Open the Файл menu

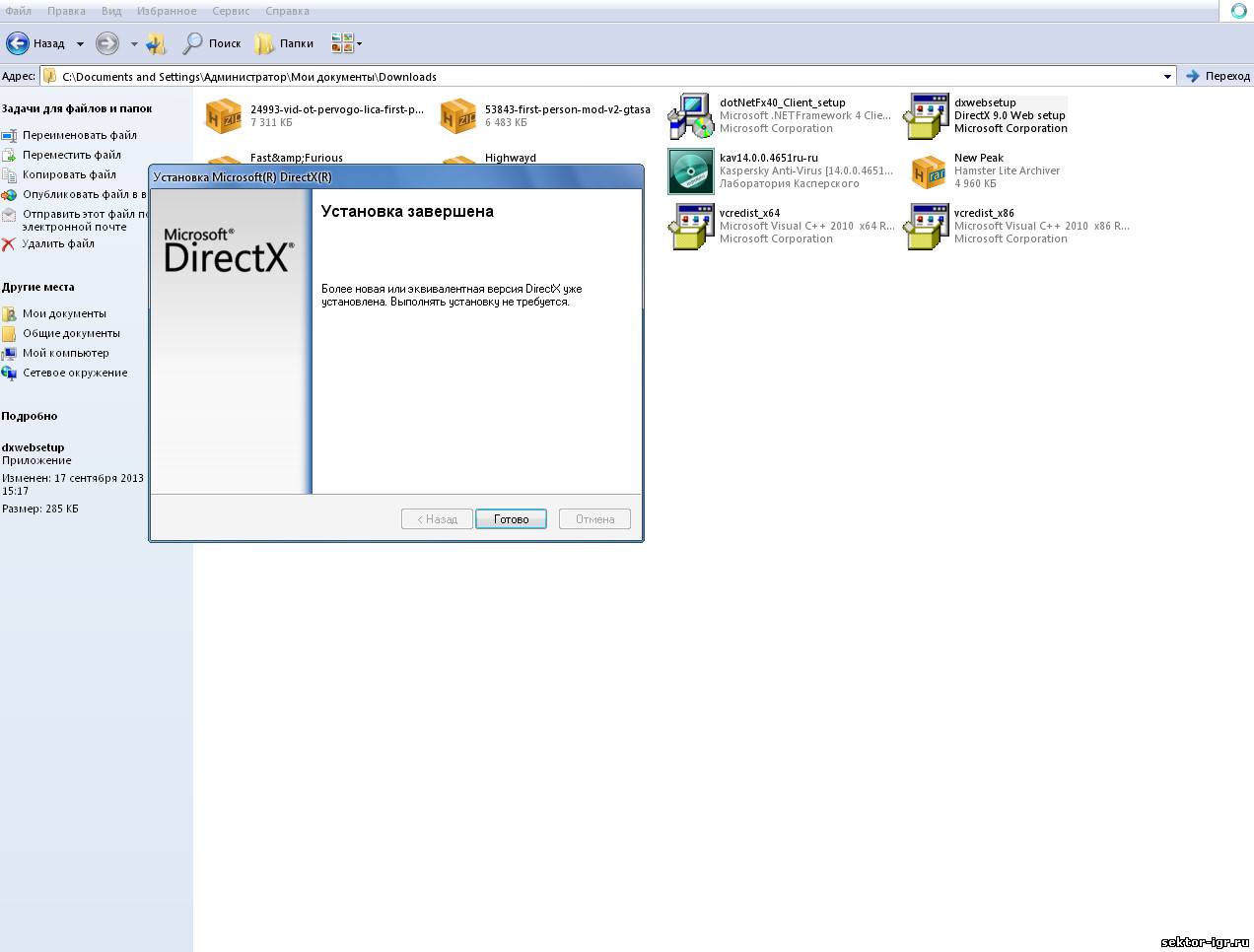point(18,11)
